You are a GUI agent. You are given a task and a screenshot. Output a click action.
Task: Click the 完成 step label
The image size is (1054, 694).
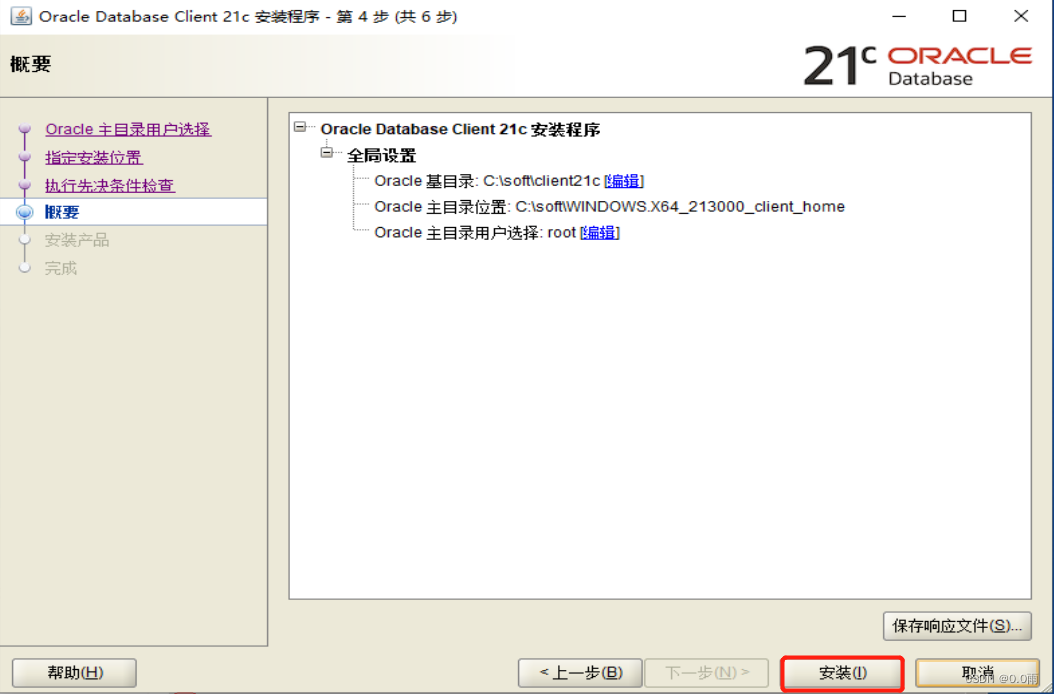click(x=60, y=268)
